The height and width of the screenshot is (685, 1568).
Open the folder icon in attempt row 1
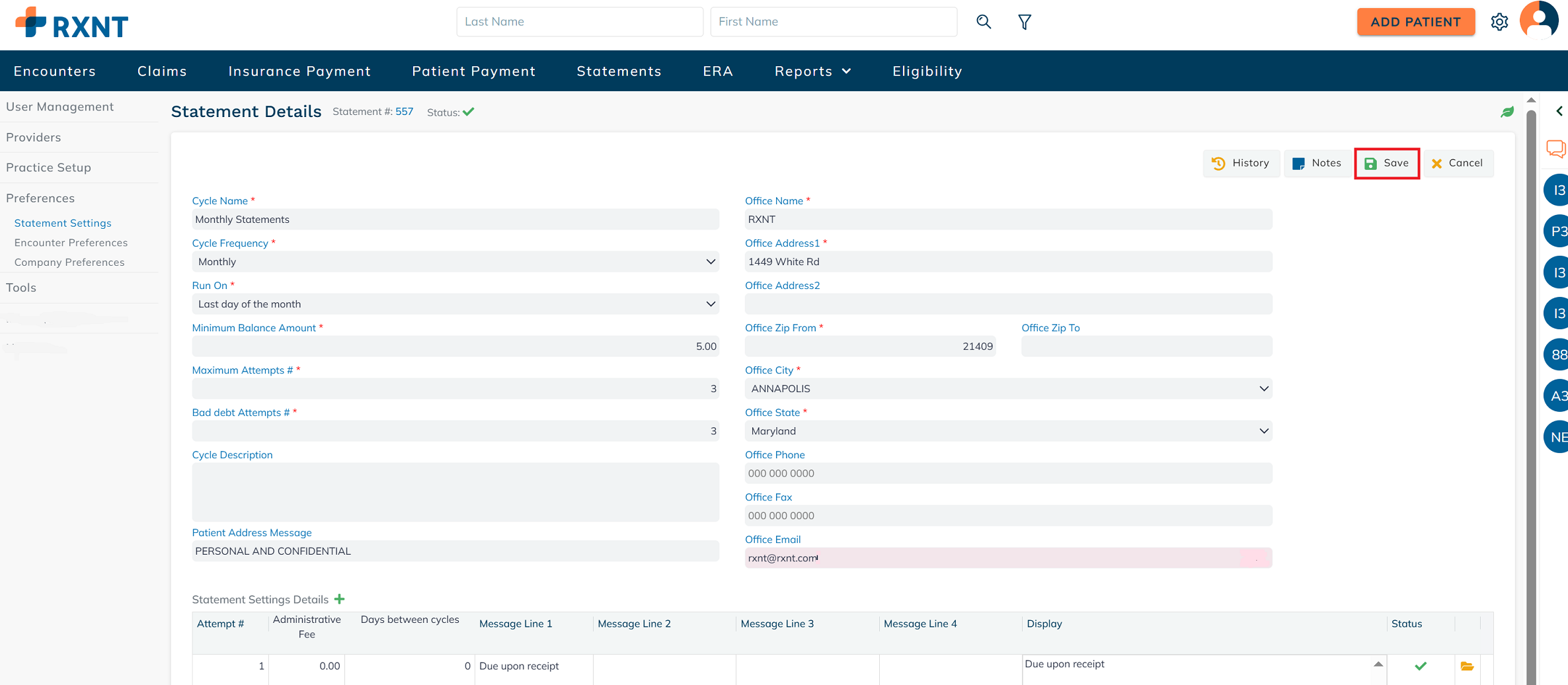coord(1467,666)
